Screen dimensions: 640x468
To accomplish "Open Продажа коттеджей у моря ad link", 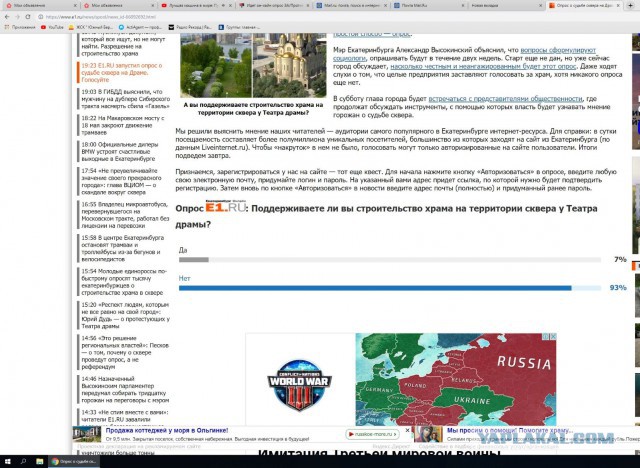I will pos(167,430).
